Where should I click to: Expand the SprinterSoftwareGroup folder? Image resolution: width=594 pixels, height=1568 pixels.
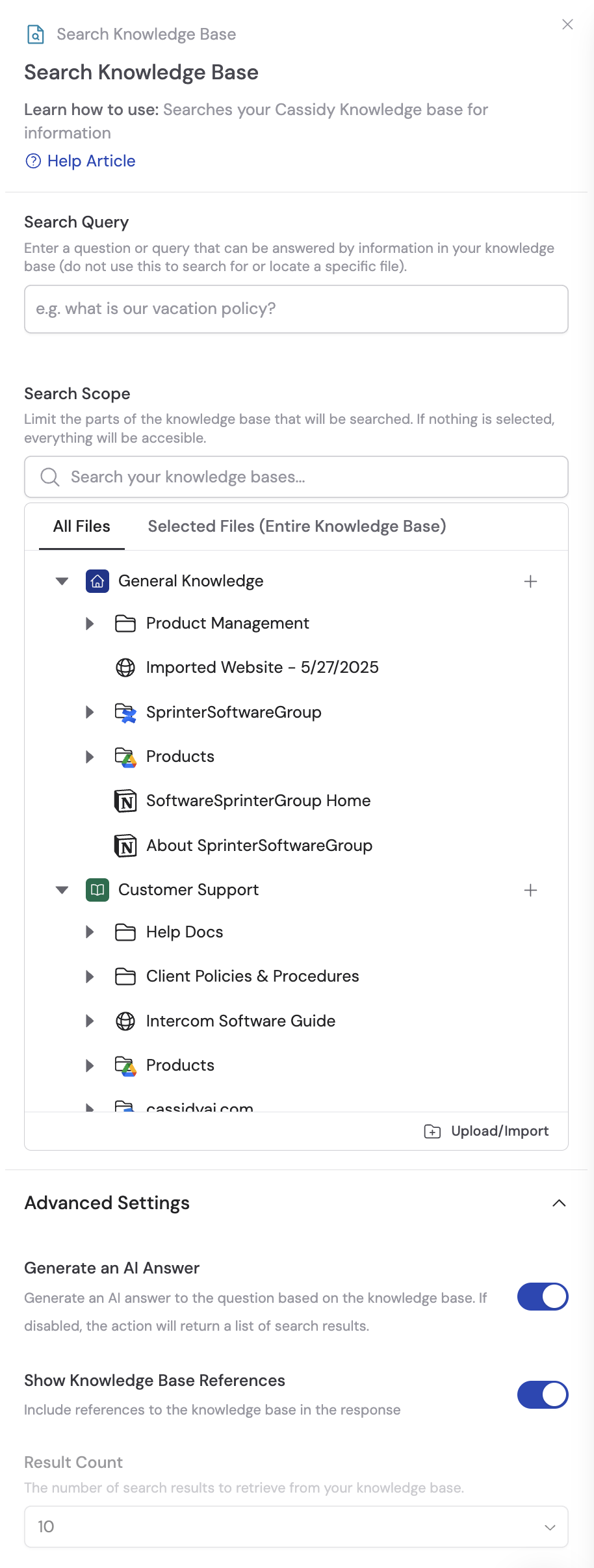tap(90, 712)
